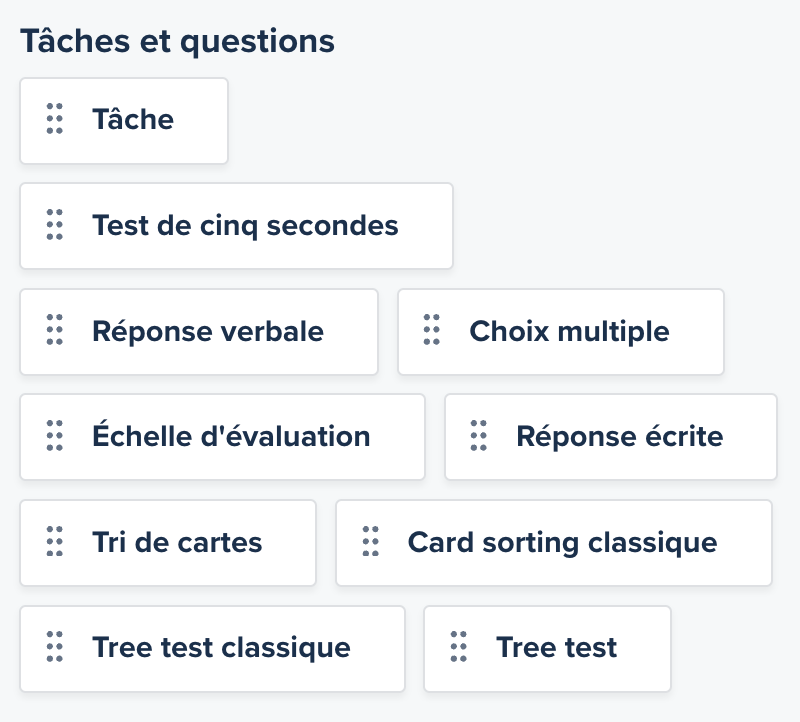Click the drag handle on Réponse verbale
The image size is (800, 722).
[54, 331]
